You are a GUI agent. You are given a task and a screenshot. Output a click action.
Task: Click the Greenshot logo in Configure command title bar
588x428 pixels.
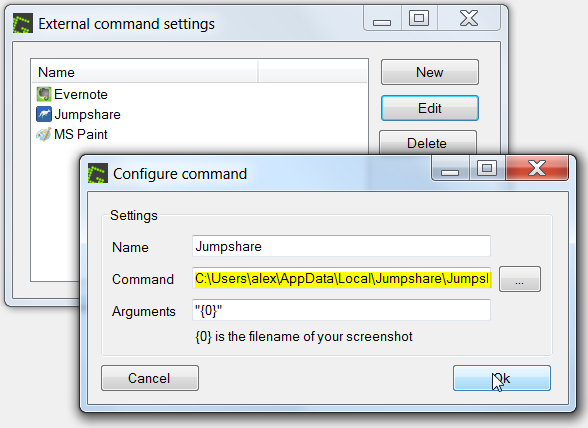(x=98, y=173)
